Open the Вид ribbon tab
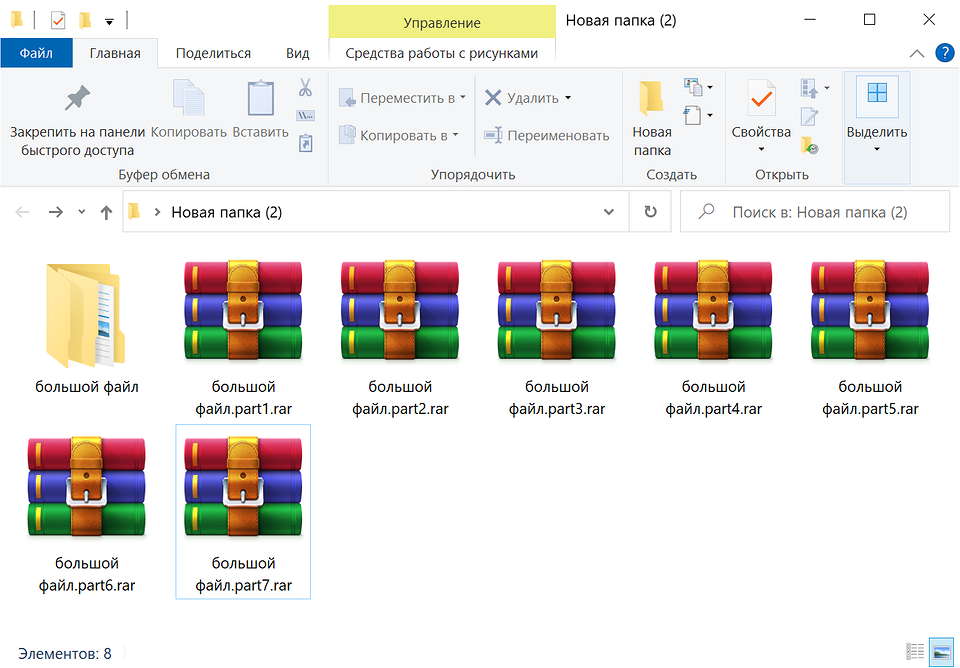The width and height of the screenshot is (960, 668). point(298,53)
